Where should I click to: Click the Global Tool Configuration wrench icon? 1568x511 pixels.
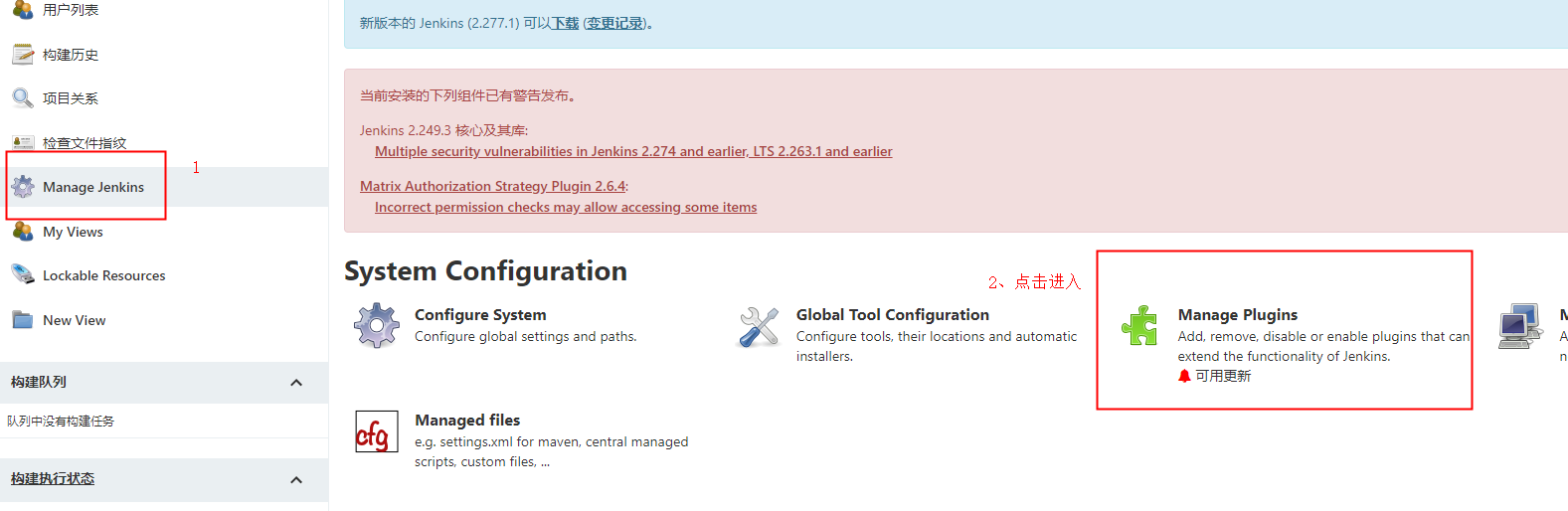[x=759, y=326]
